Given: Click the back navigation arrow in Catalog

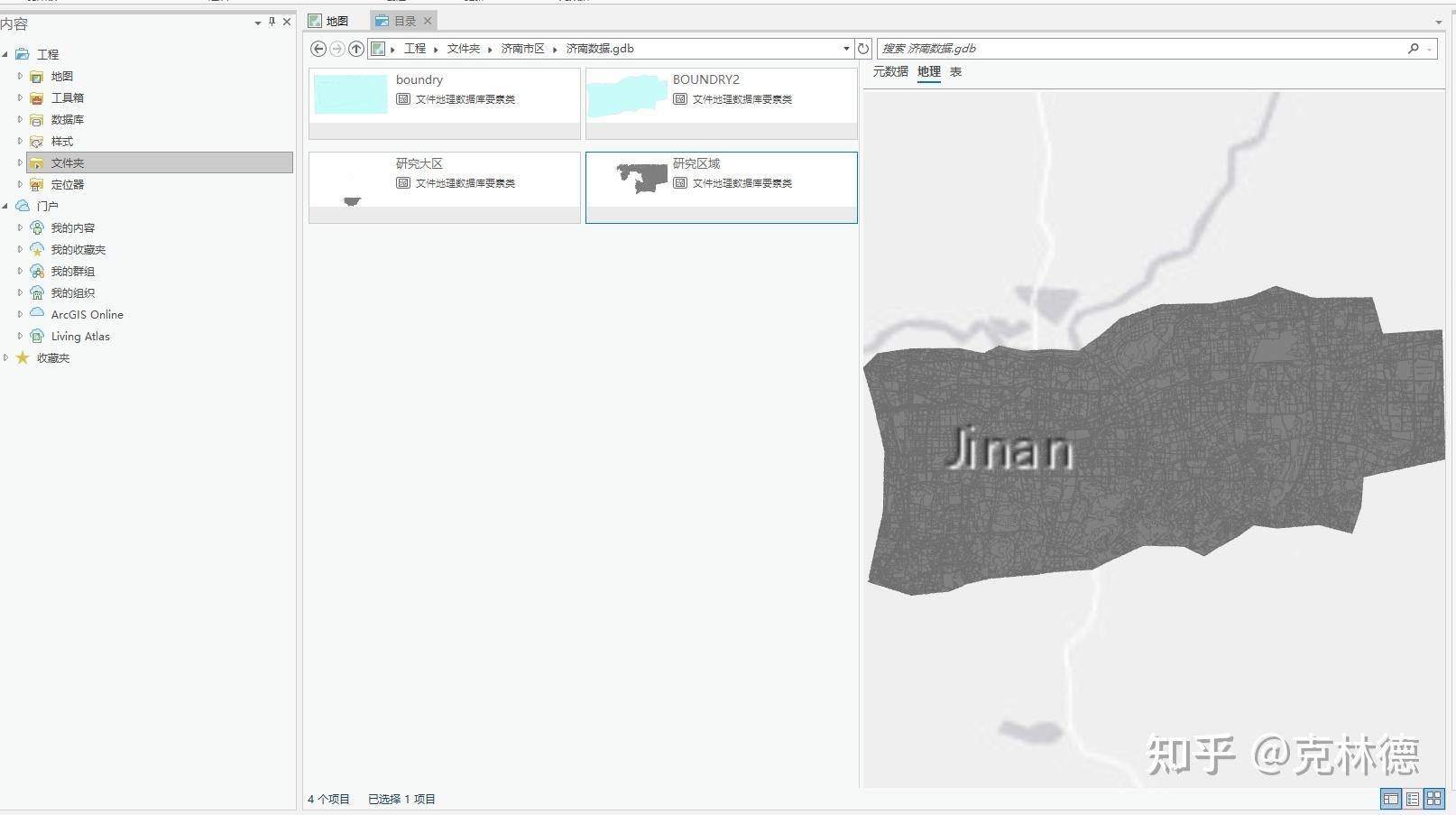Looking at the screenshot, I should click(x=318, y=49).
